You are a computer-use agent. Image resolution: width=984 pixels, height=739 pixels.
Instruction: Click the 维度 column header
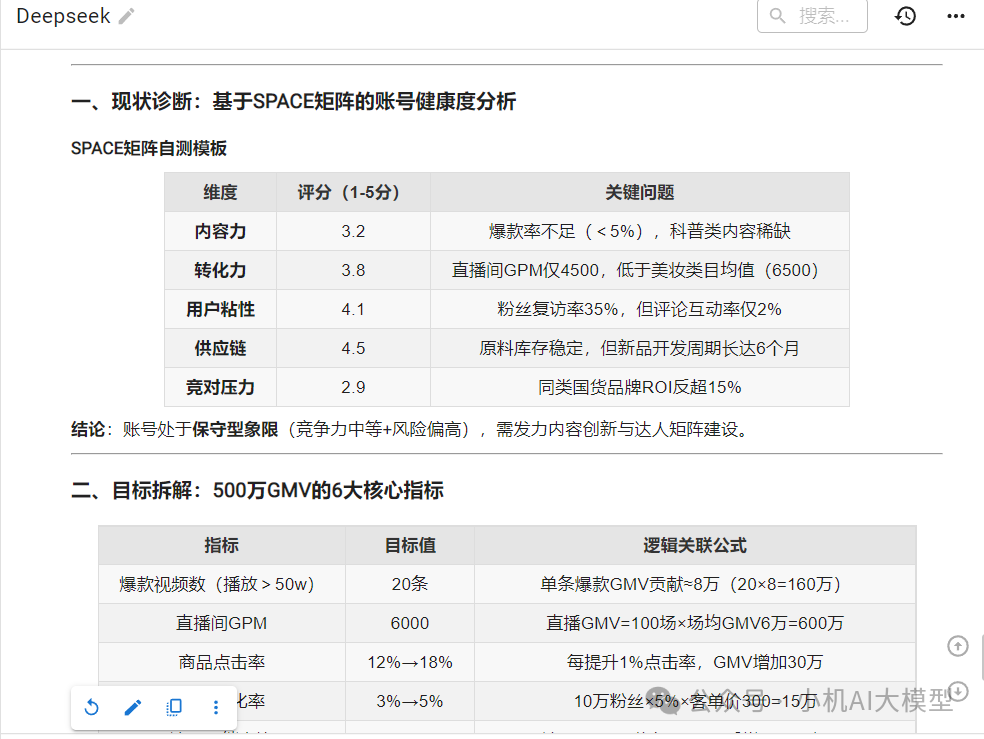click(x=220, y=193)
